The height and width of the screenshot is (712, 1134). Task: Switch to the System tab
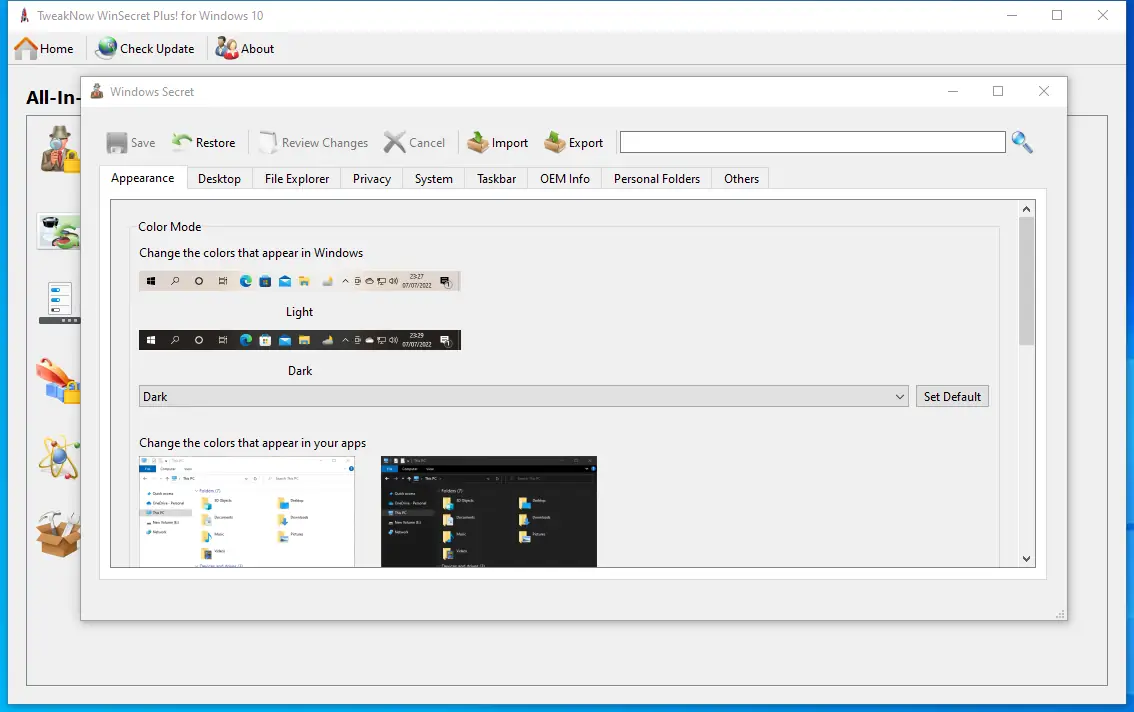433,179
